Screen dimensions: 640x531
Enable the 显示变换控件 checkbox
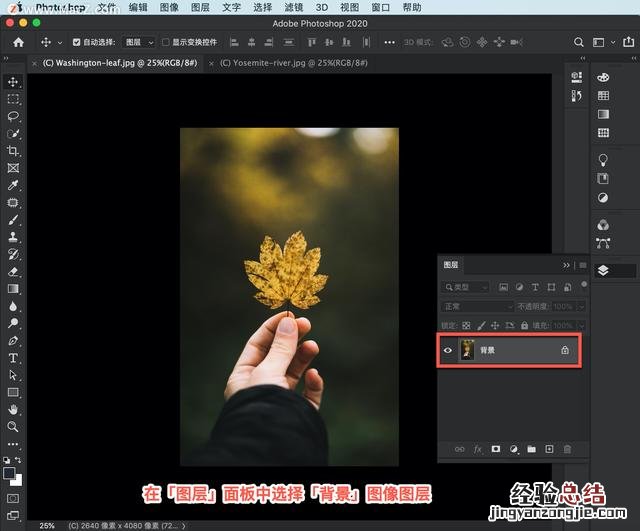coord(167,43)
